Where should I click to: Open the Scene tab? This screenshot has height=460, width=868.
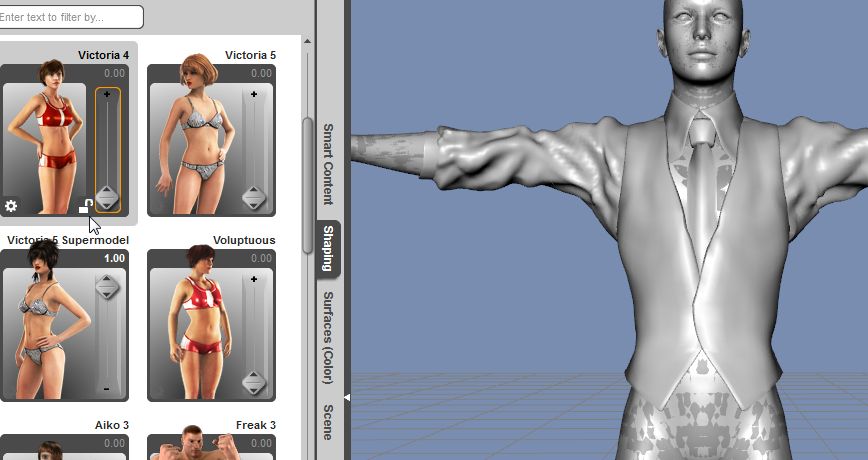(328, 422)
